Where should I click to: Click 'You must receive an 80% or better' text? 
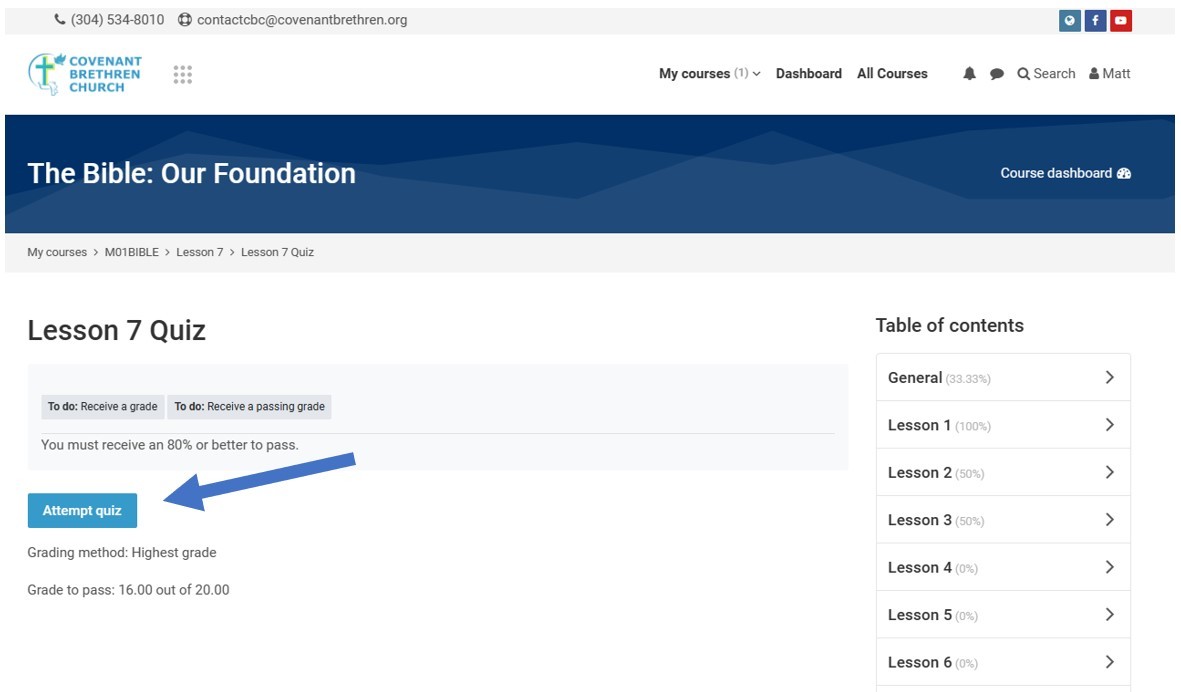(x=169, y=445)
